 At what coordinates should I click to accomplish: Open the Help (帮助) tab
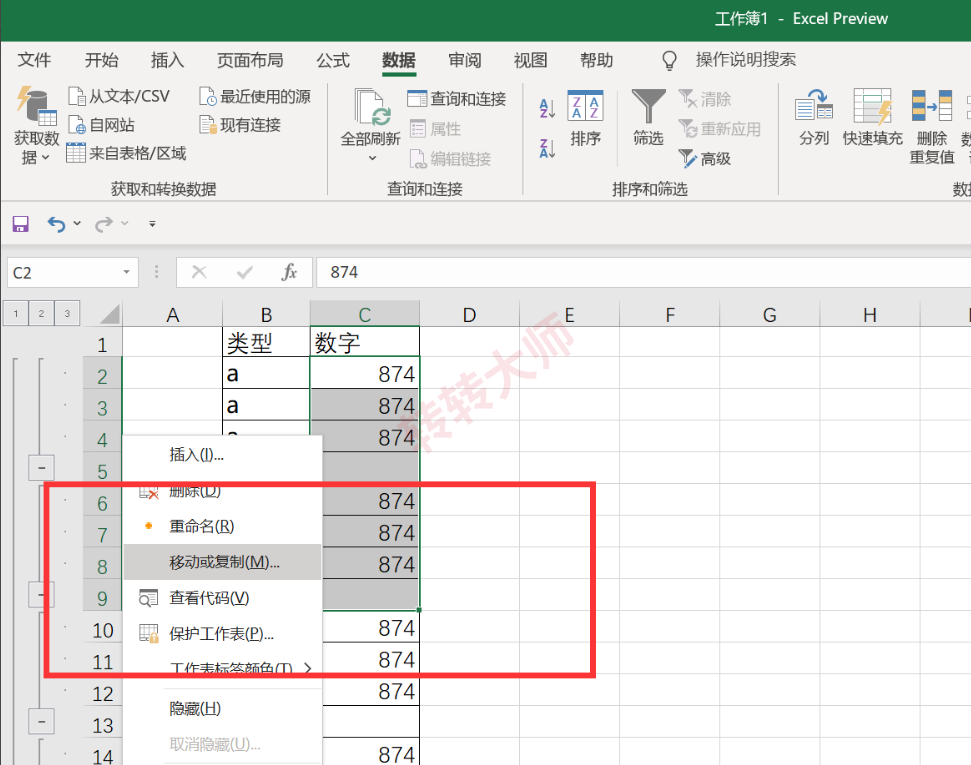(597, 60)
